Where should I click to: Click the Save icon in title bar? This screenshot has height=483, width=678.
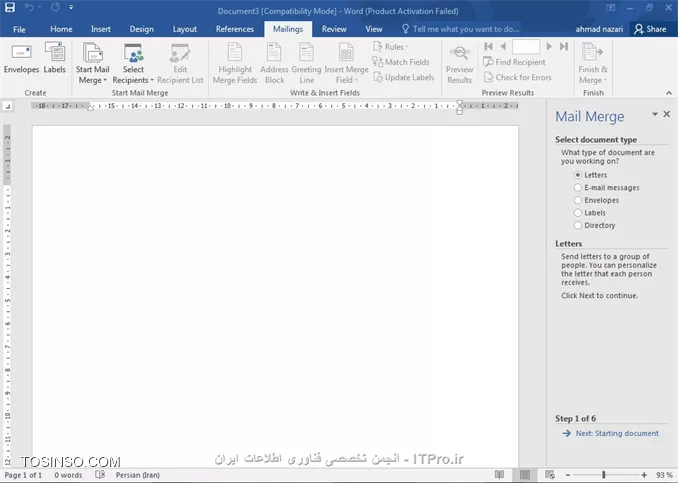(10, 7)
